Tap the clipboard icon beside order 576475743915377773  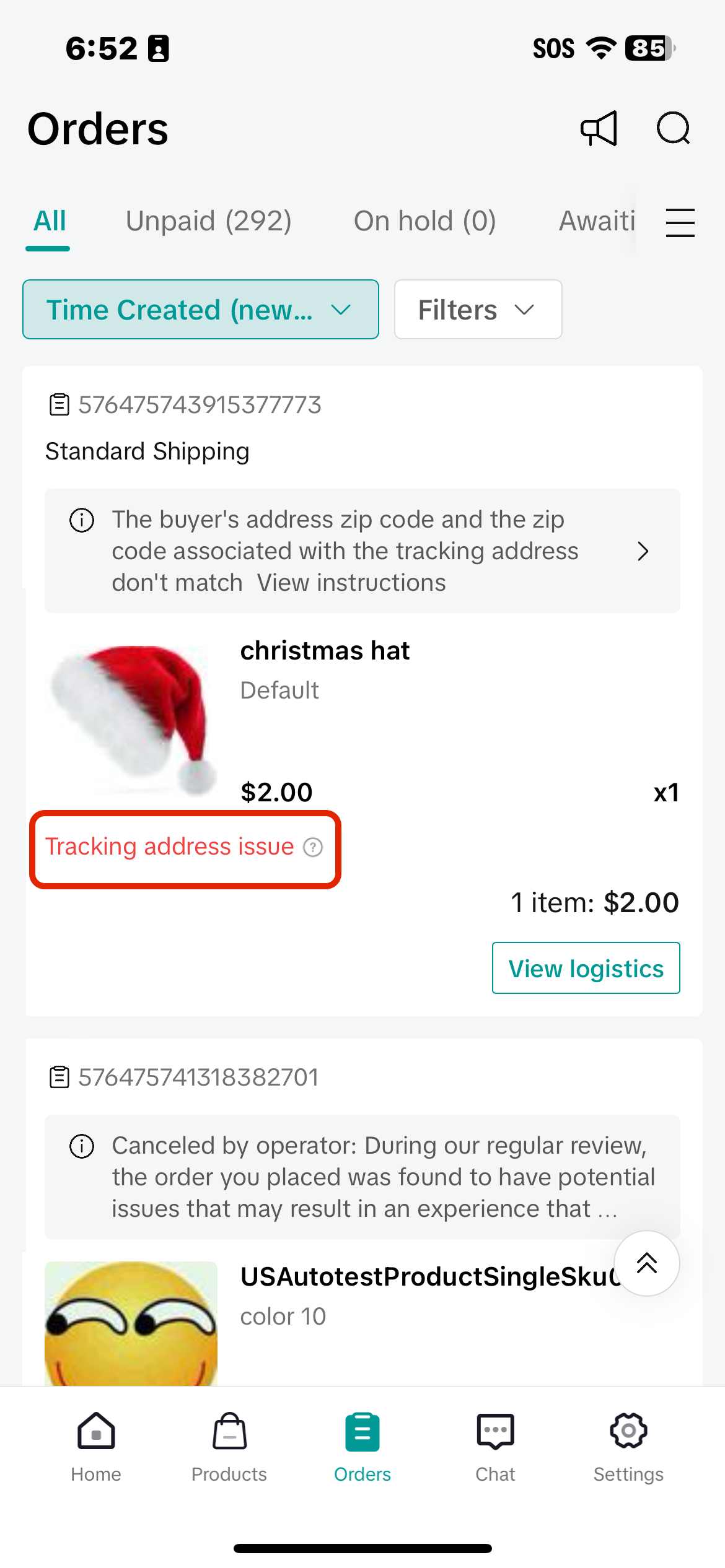(59, 405)
